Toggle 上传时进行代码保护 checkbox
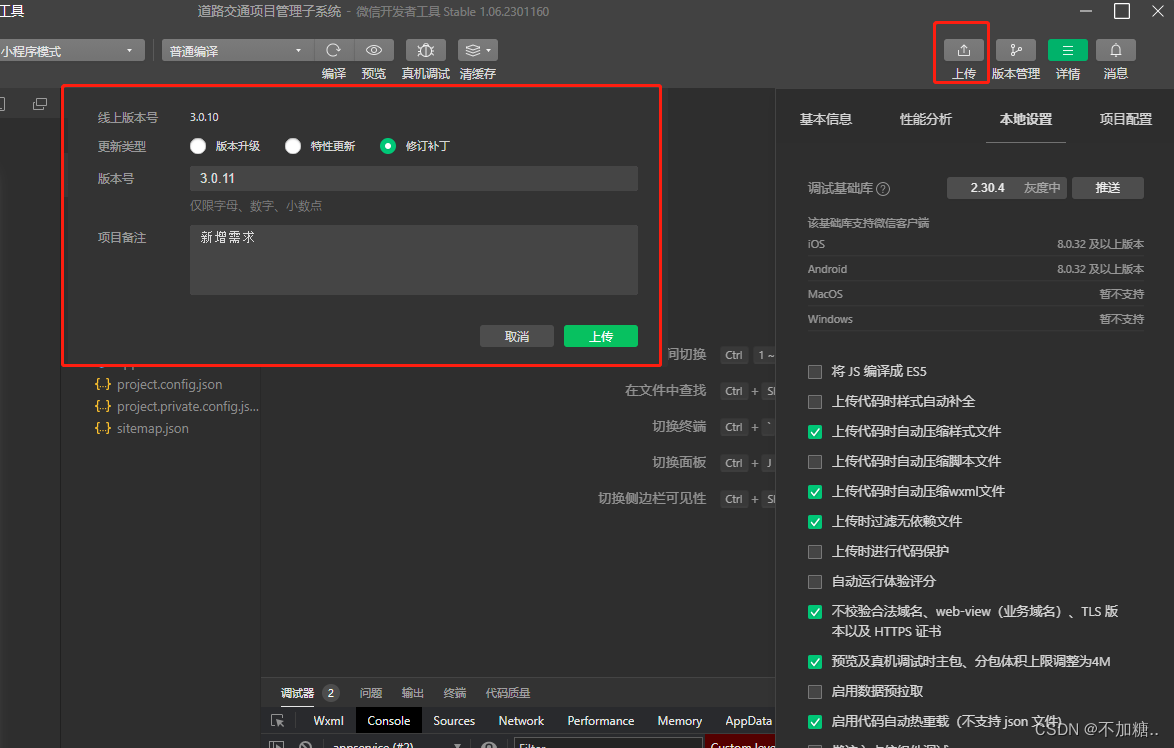 pyautogui.click(x=815, y=552)
